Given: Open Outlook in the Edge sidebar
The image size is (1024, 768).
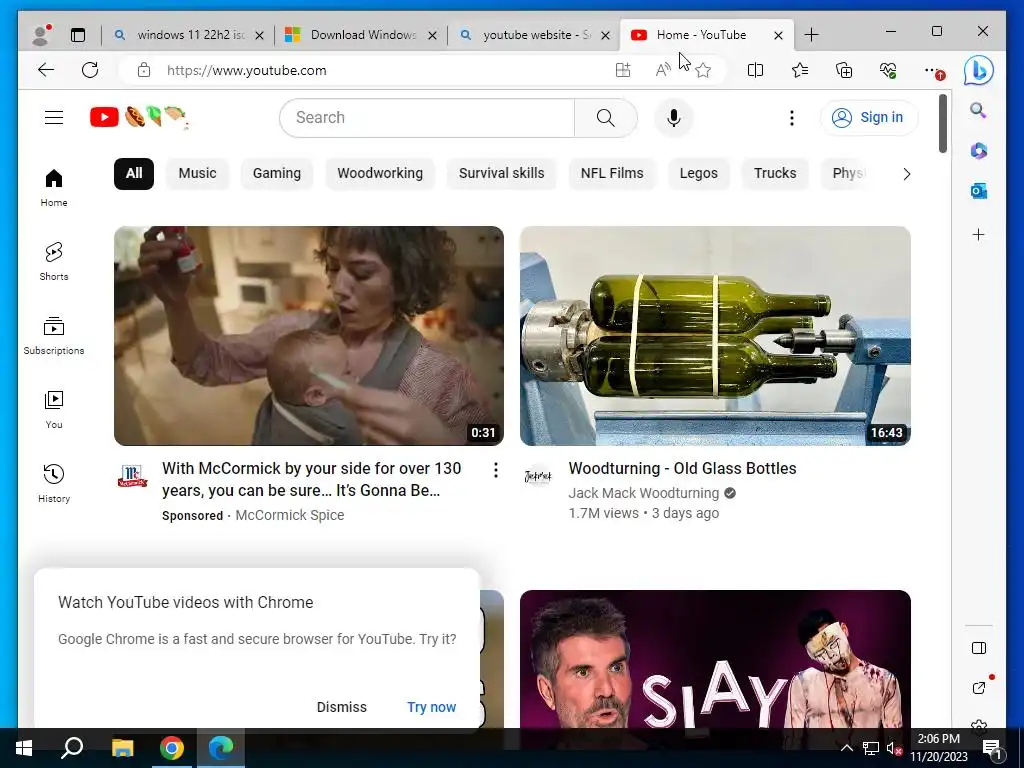Looking at the screenshot, I should tap(978, 191).
